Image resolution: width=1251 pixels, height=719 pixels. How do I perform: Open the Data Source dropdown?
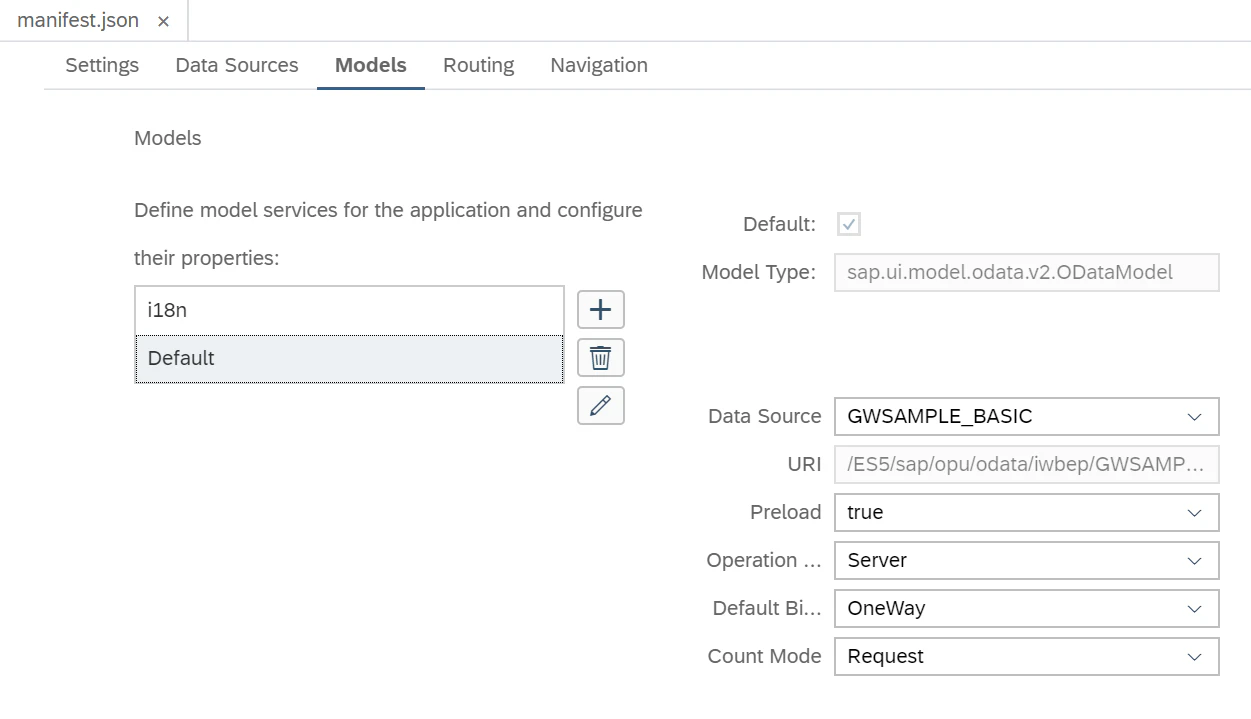[1027, 416]
